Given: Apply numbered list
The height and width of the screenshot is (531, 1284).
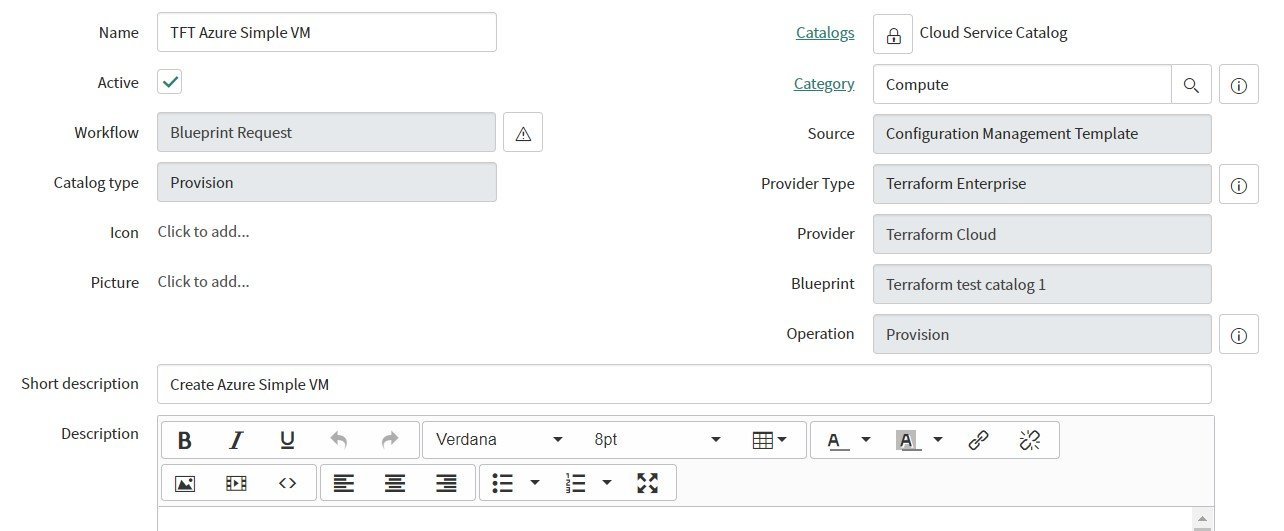Looking at the screenshot, I should 575,483.
